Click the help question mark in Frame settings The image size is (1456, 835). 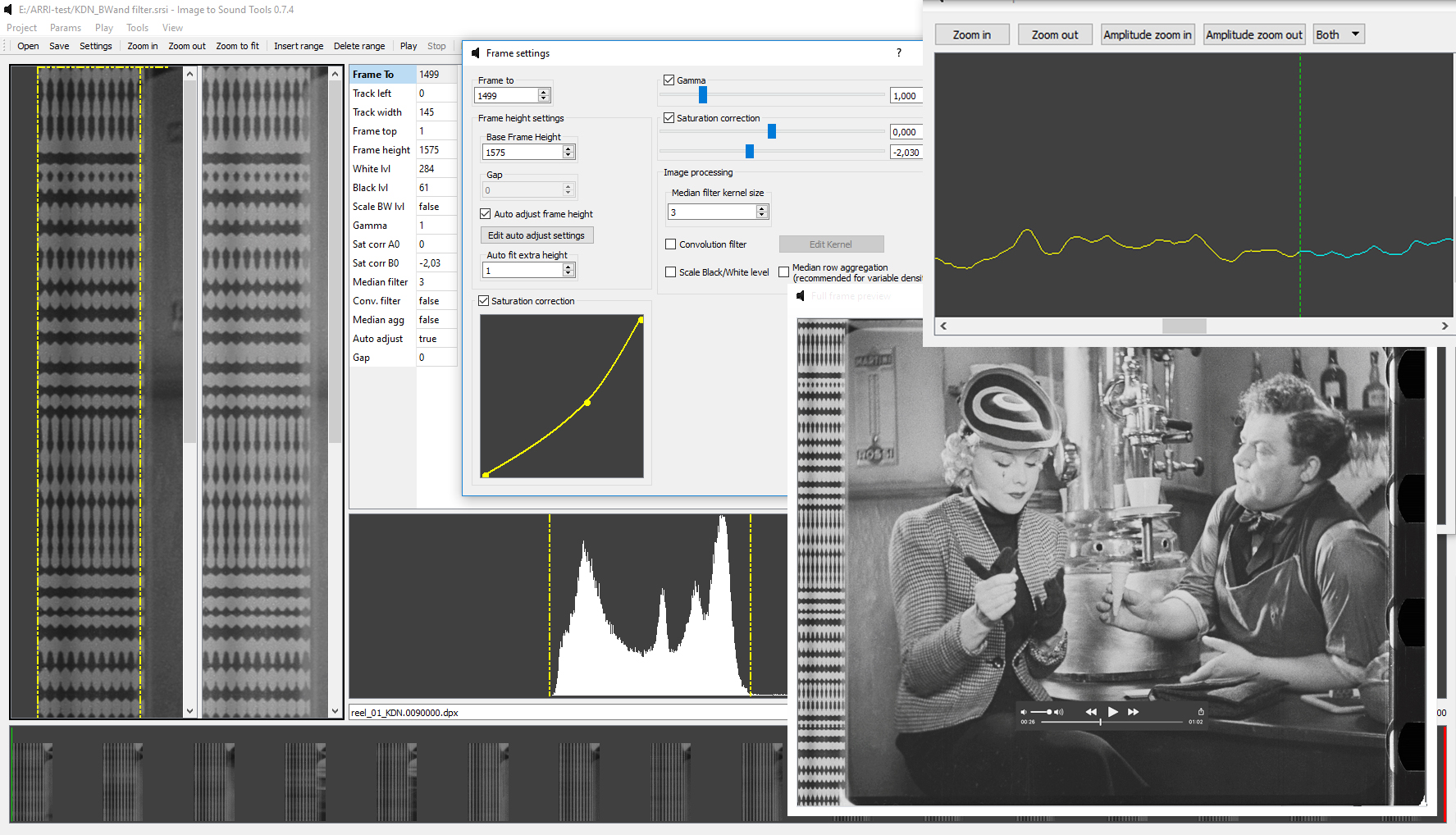(899, 53)
